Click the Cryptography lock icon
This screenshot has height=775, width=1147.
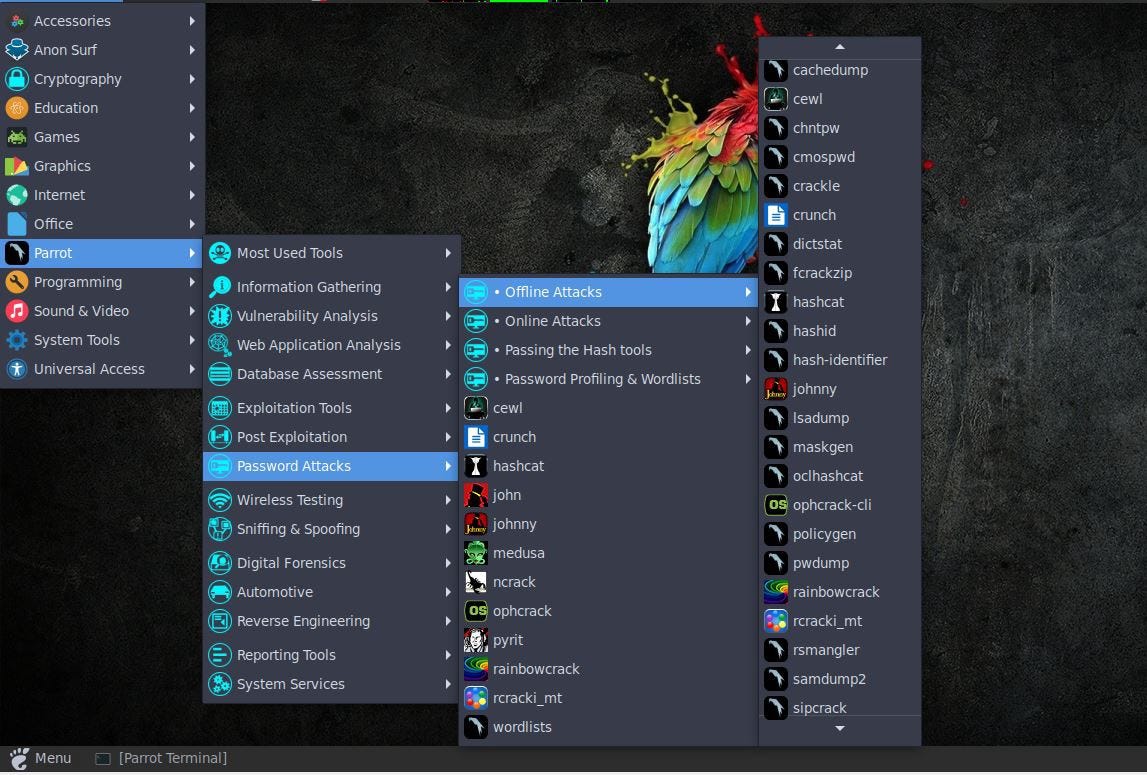(17, 79)
